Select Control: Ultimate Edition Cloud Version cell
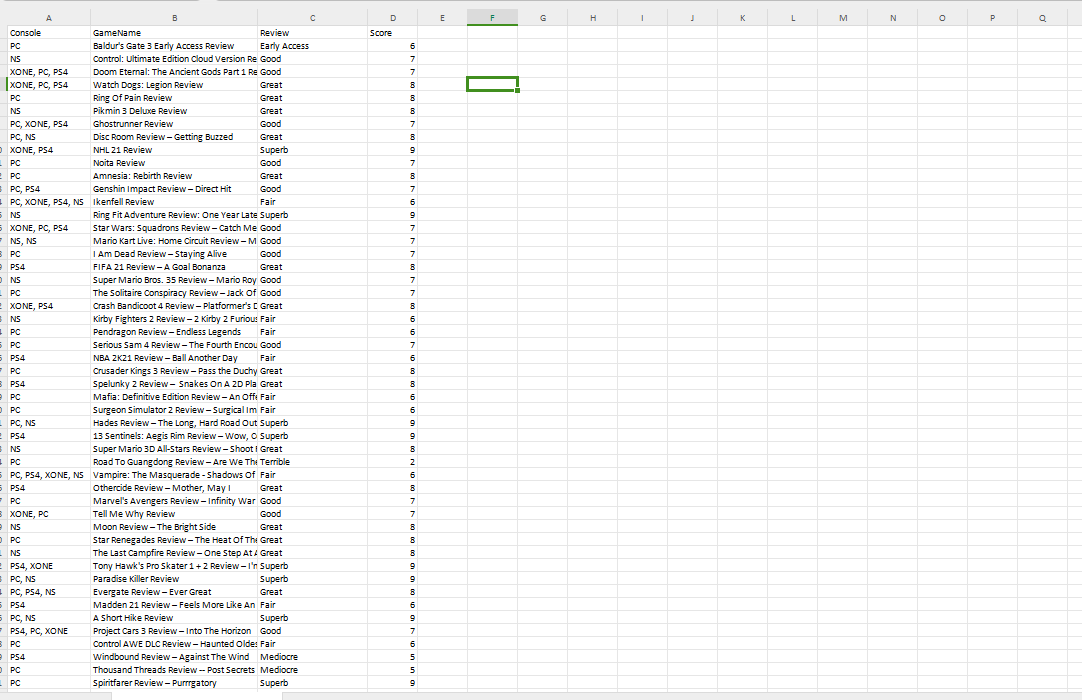The width and height of the screenshot is (1082, 700). 174,59
